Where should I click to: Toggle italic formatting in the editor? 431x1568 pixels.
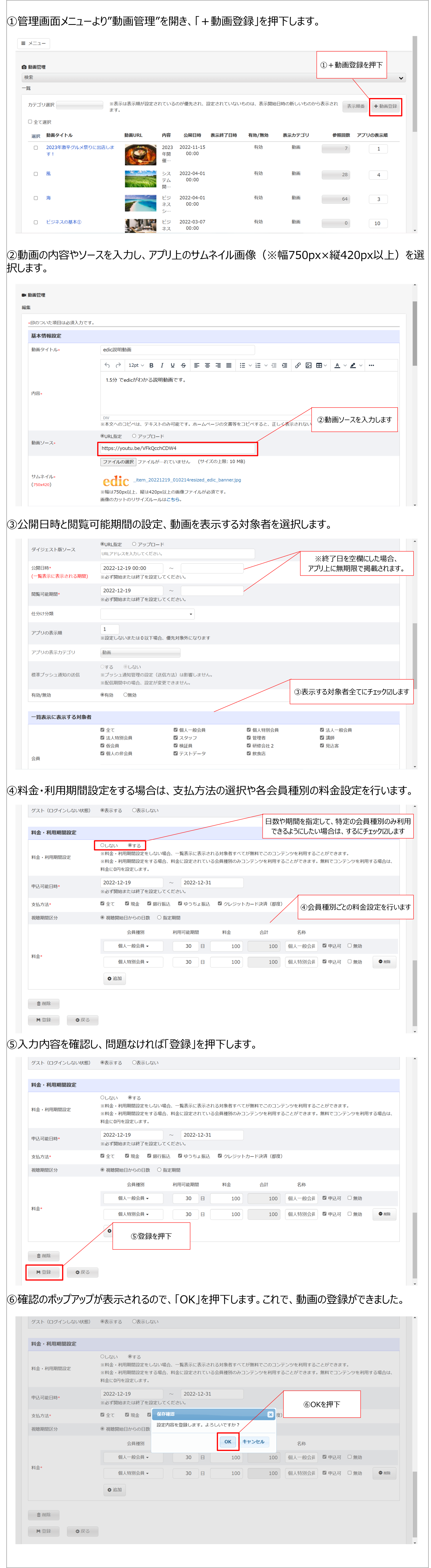162,365
